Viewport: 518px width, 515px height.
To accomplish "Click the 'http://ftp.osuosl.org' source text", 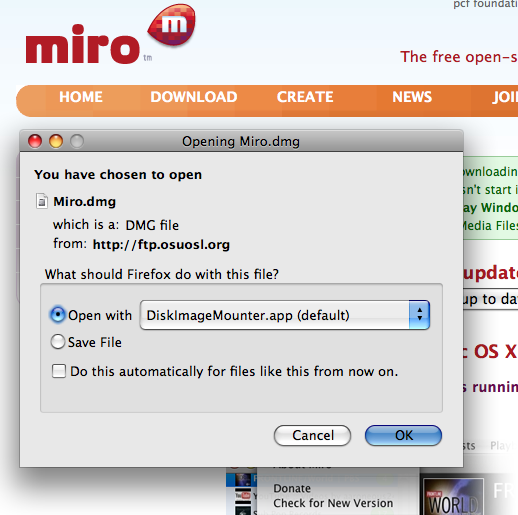I will click(161, 245).
